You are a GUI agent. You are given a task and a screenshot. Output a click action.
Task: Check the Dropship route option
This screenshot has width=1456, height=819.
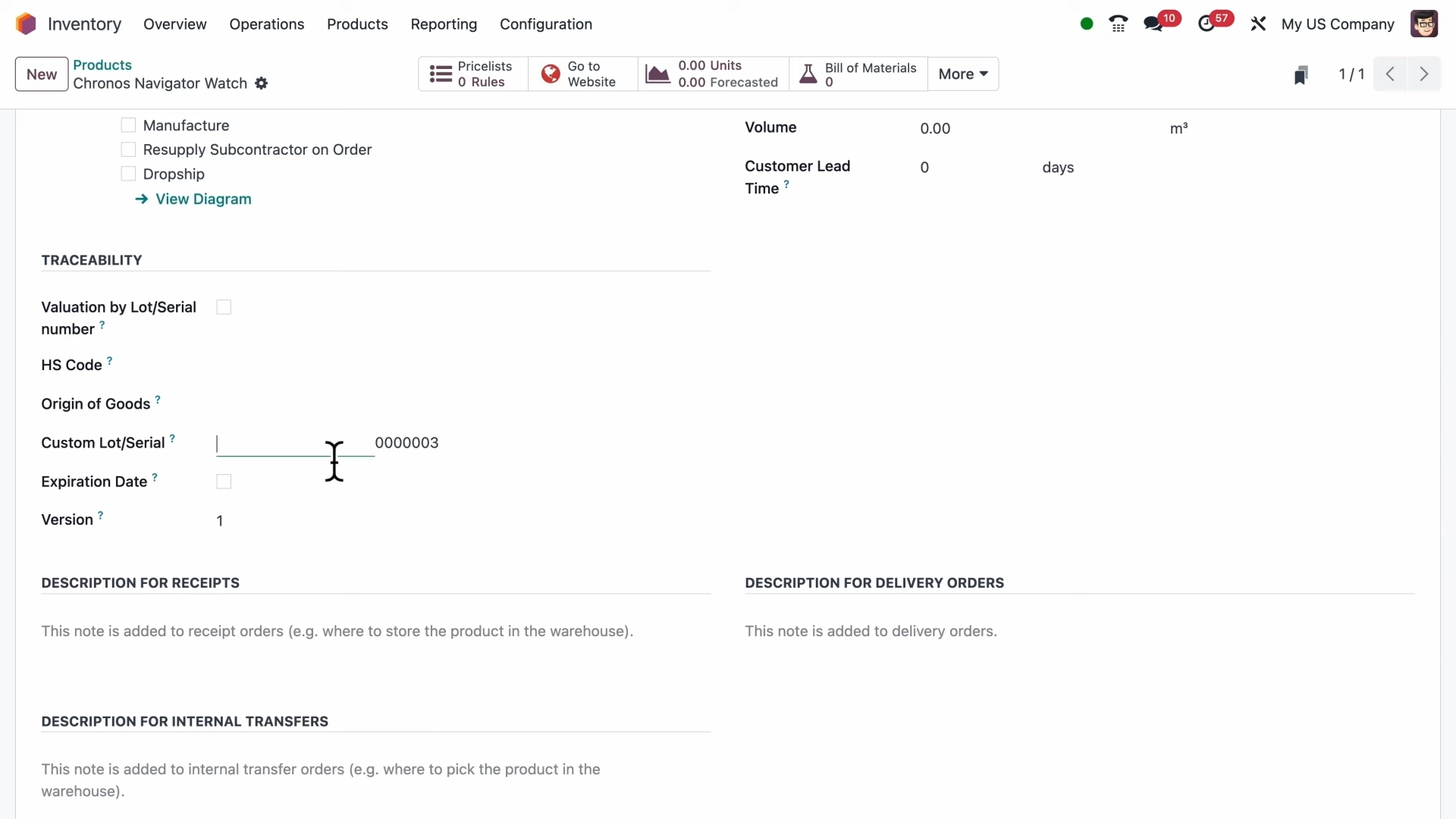click(128, 174)
